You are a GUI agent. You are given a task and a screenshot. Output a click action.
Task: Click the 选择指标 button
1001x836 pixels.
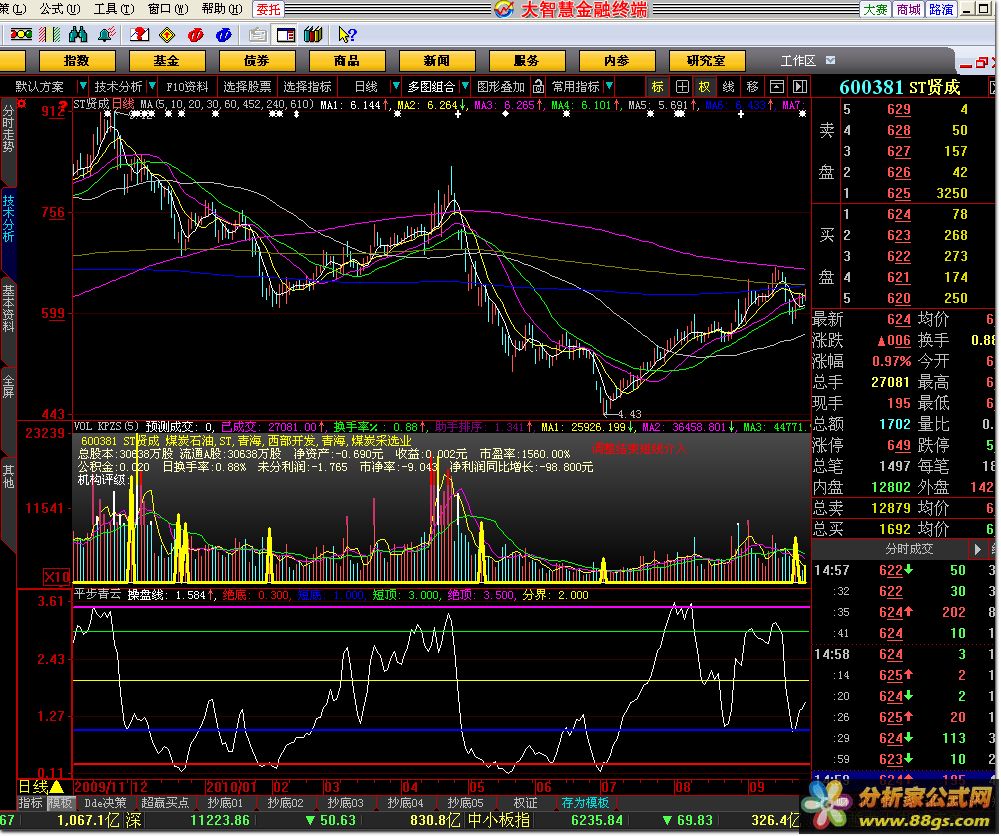[x=307, y=86]
